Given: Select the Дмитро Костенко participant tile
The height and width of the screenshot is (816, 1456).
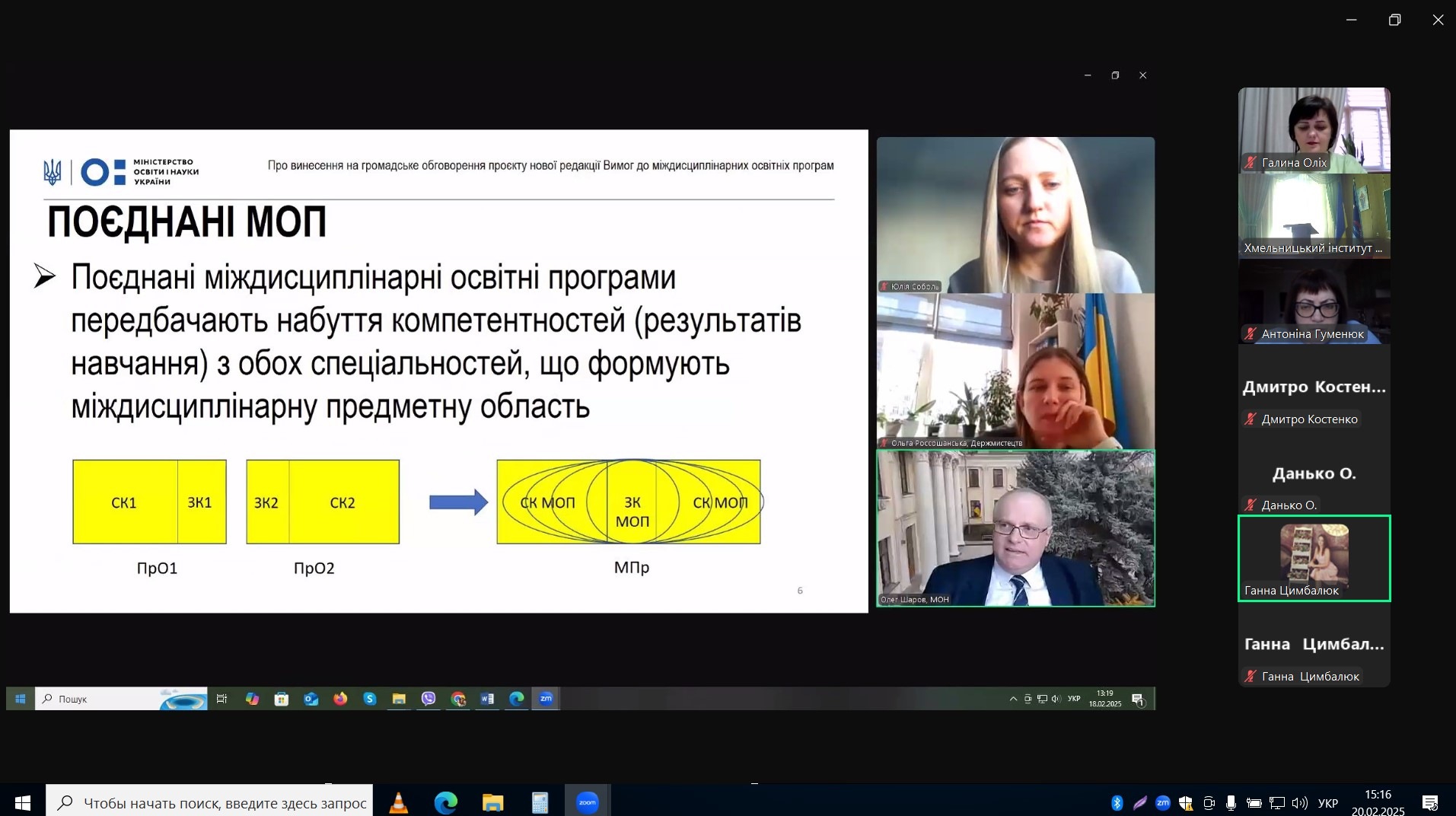Looking at the screenshot, I should click(1314, 387).
